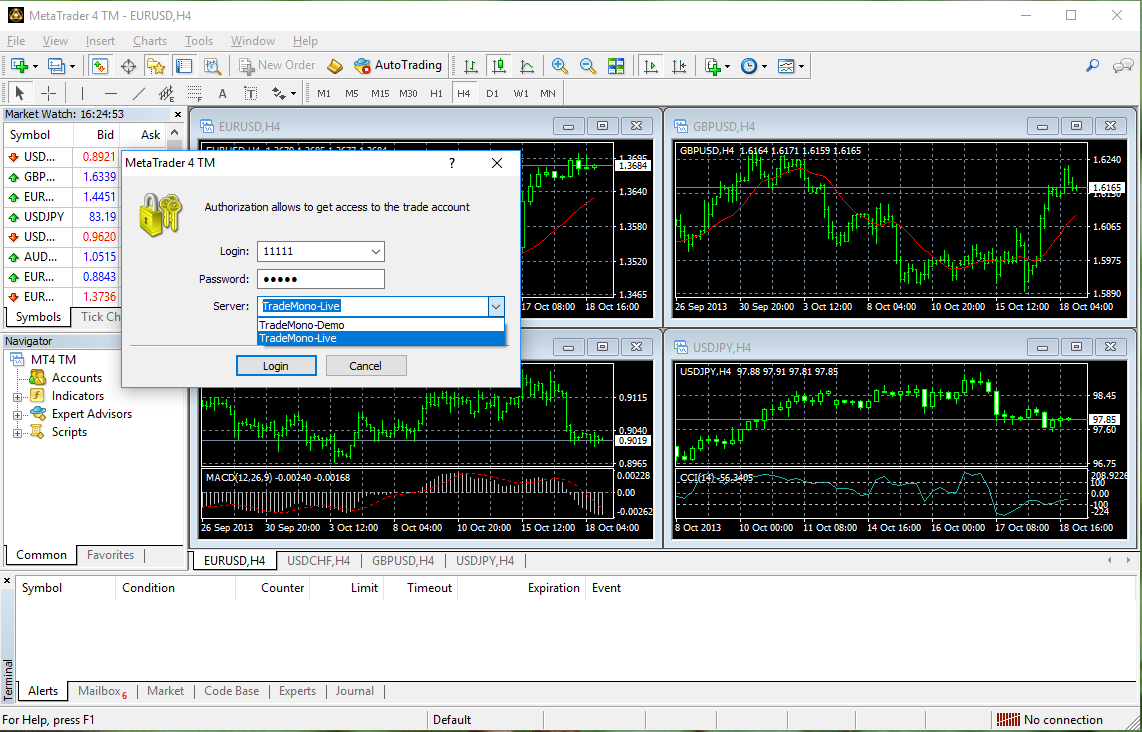
Task: Select the Crosshair tool
Action: point(48,93)
